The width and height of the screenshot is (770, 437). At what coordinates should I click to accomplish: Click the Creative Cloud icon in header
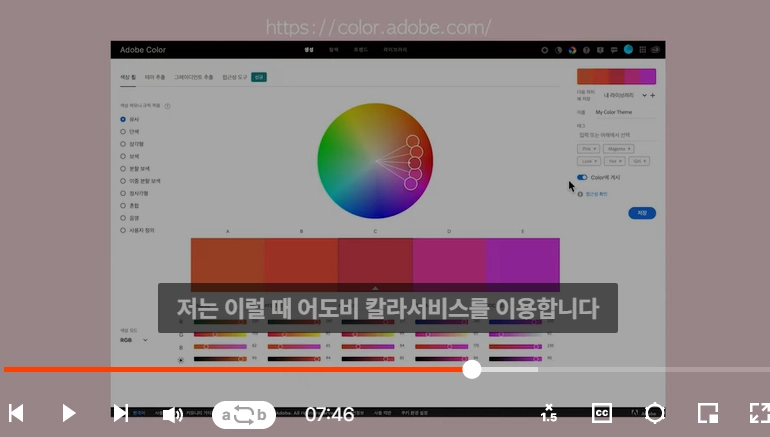(x=656, y=50)
